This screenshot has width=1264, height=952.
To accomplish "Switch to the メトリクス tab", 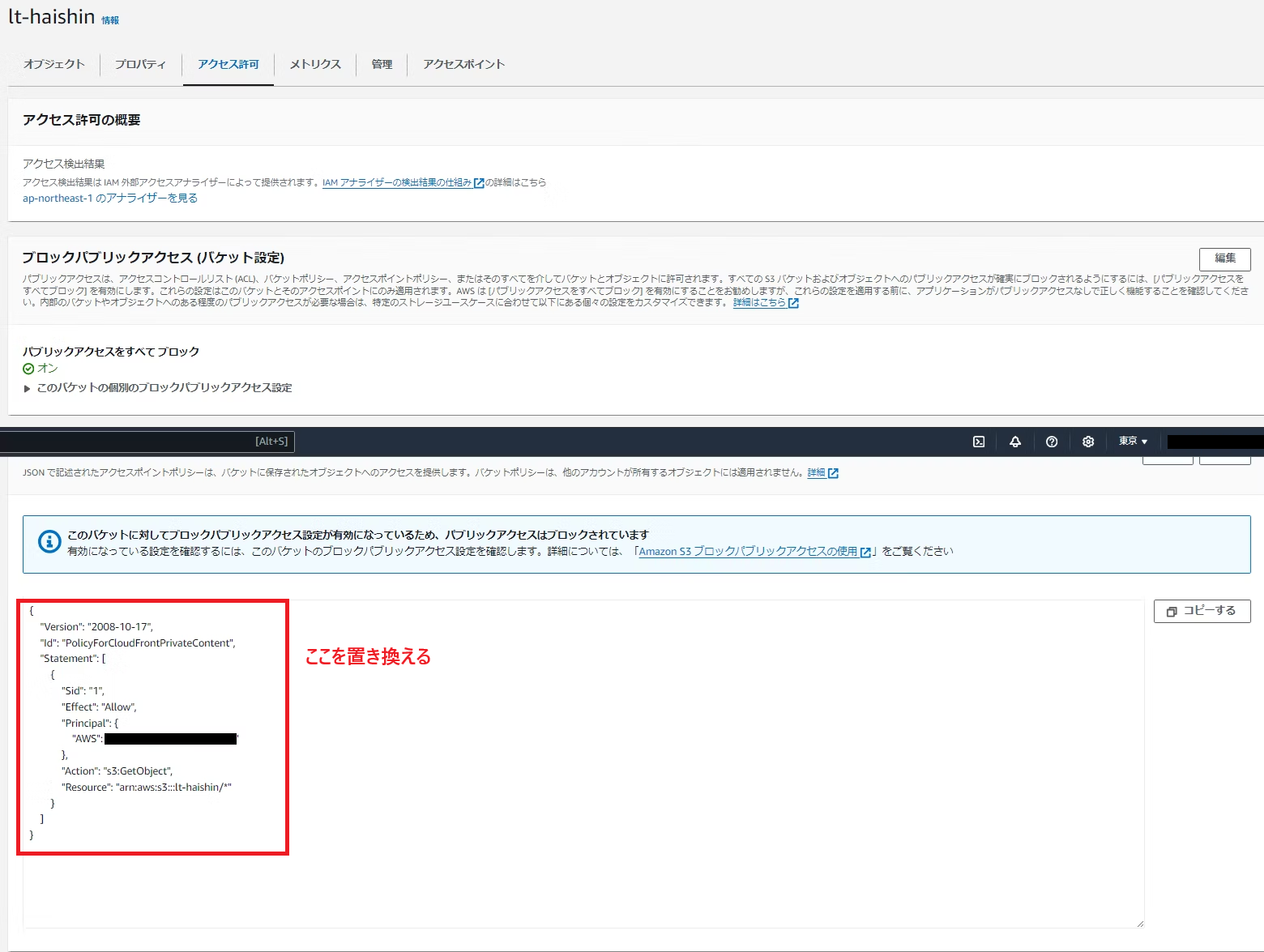I will (314, 64).
